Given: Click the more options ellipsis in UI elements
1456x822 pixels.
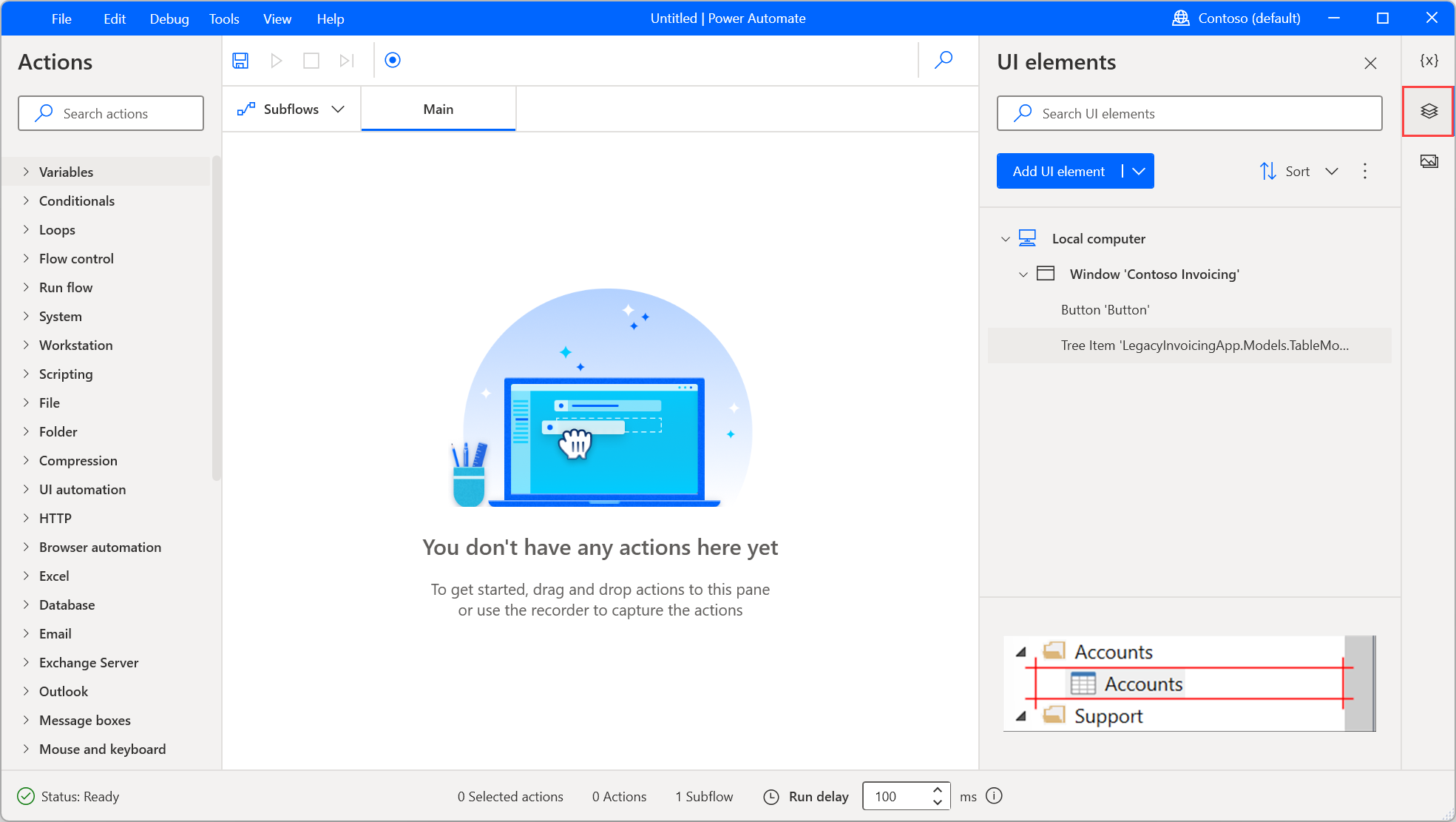Looking at the screenshot, I should (x=1365, y=171).
